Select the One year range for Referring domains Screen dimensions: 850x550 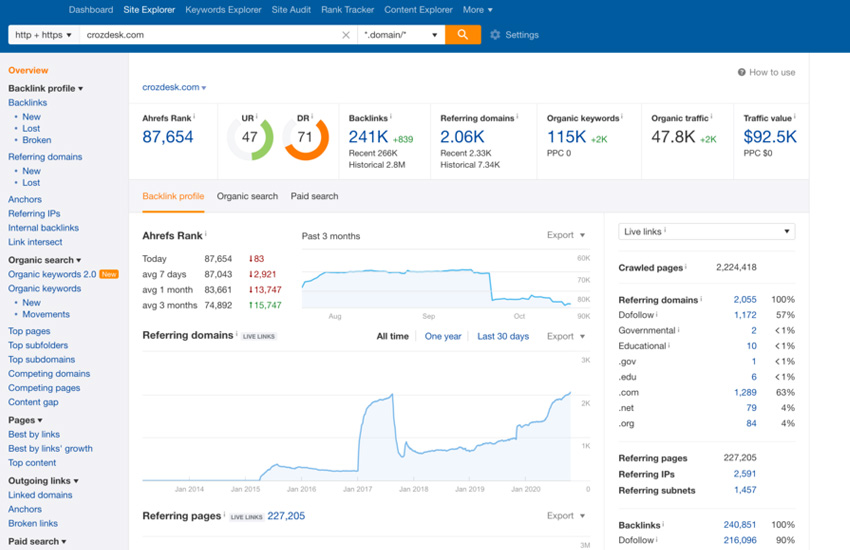pos(443,336)
